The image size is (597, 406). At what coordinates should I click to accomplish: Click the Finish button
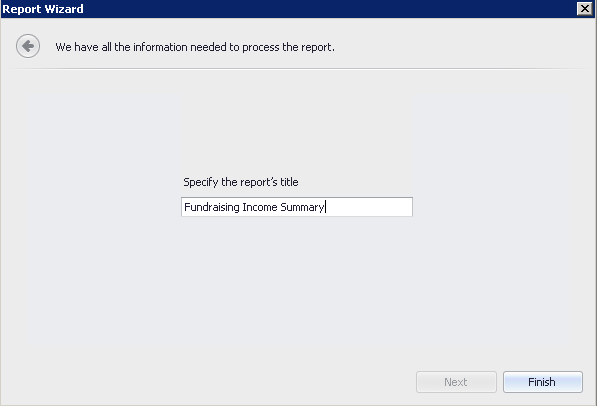tap(543, 382)
